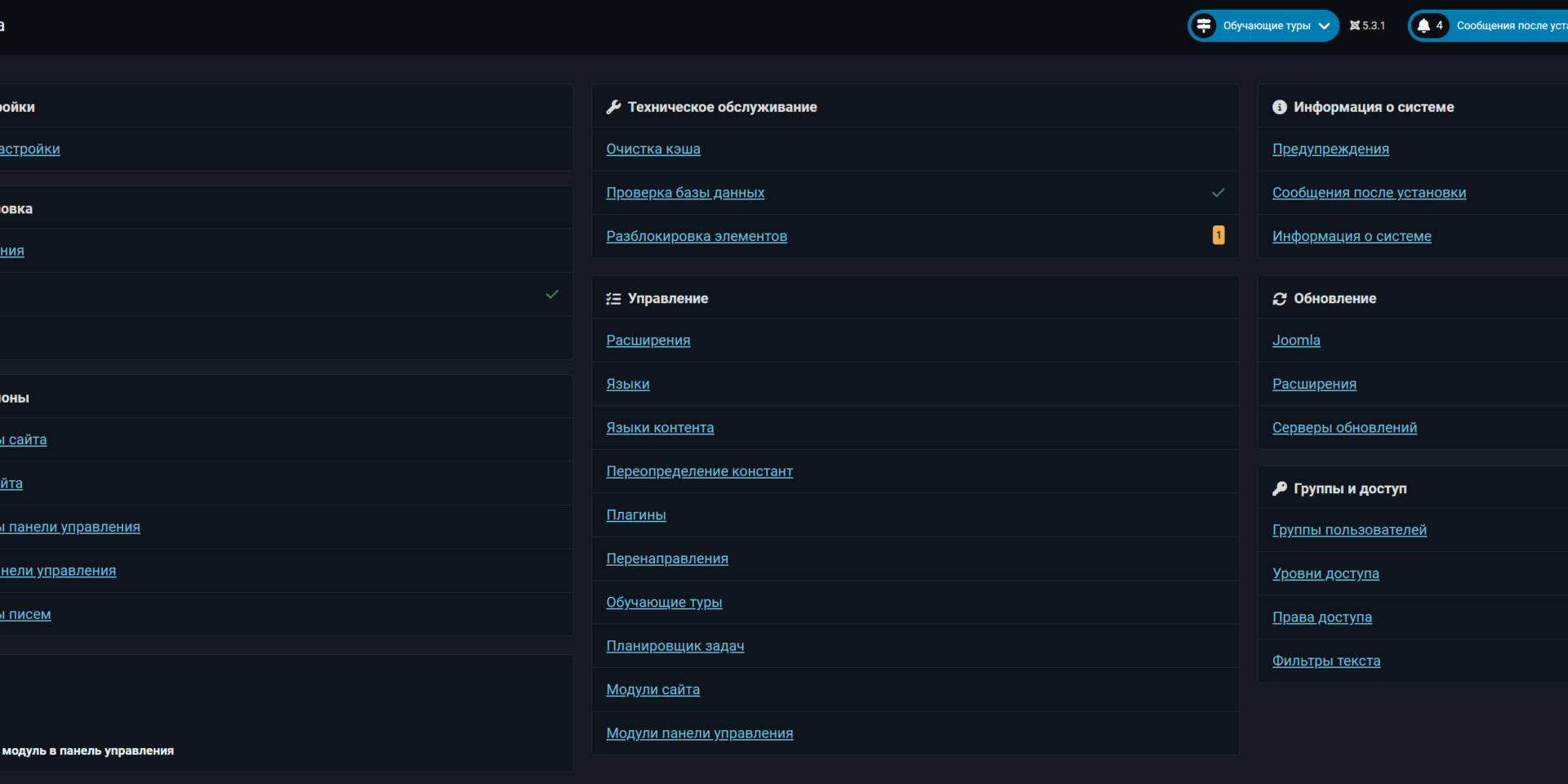
Task: Open Сообщения после установки from the top bar
Action: [1511, 26]
